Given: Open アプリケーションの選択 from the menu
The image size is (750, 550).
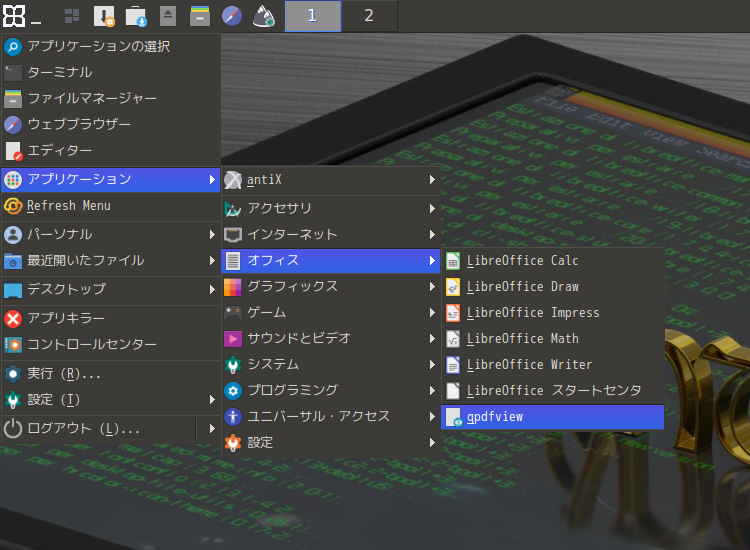Looking at the screenshot, I should [110, 46].
